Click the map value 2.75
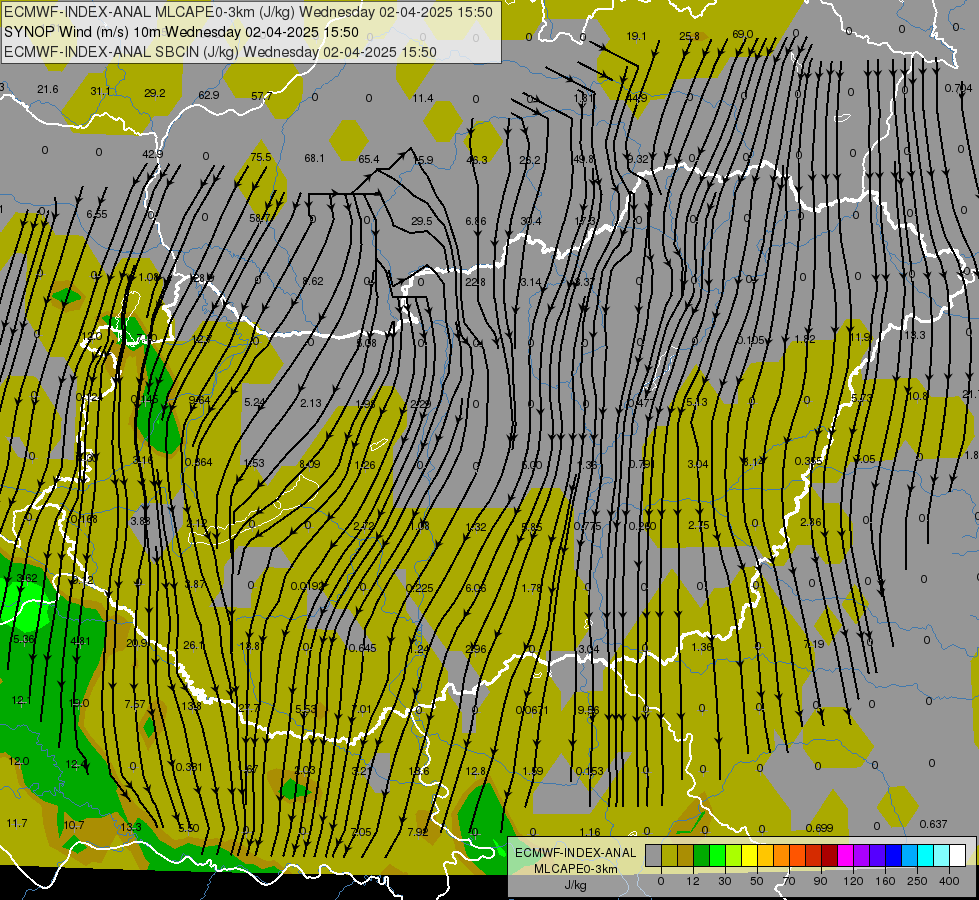This screenshot has width=979, height=900. [699, 525]
